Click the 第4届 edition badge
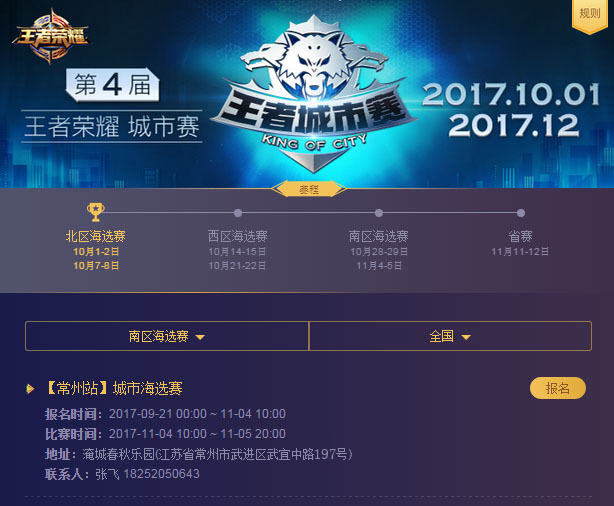 (x=112, y=85)
